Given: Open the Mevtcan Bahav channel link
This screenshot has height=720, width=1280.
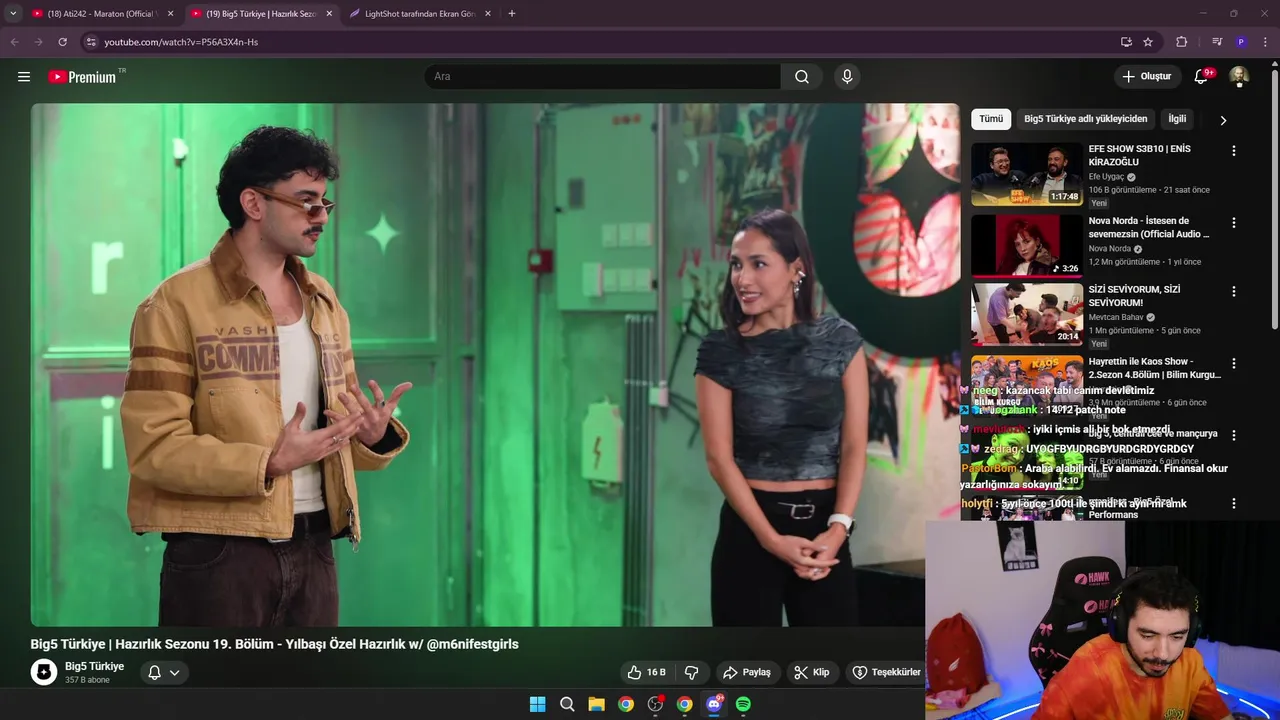Looking at the screenshot, I should tap(1115, 317).
